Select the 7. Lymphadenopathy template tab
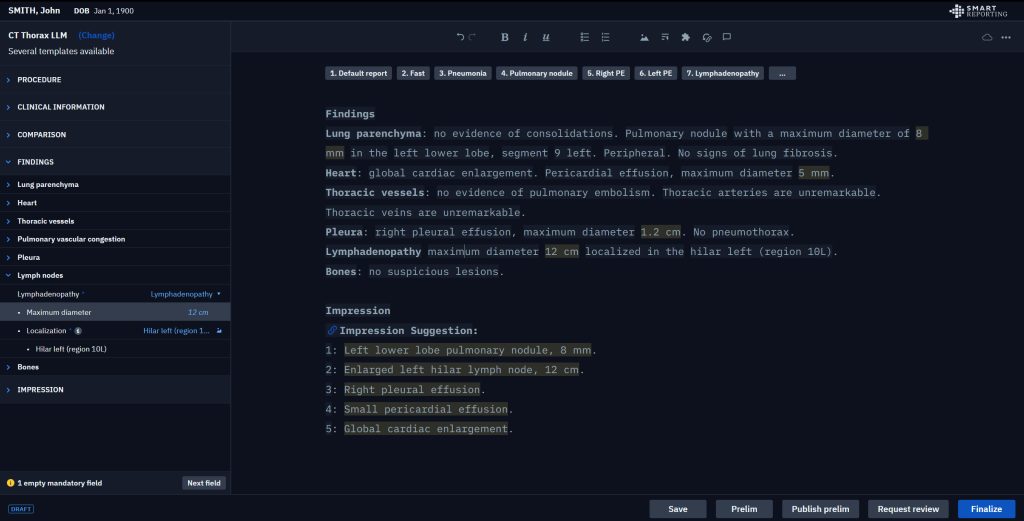The height and width of the screenshot is (521, 1024). click(723, 73)
